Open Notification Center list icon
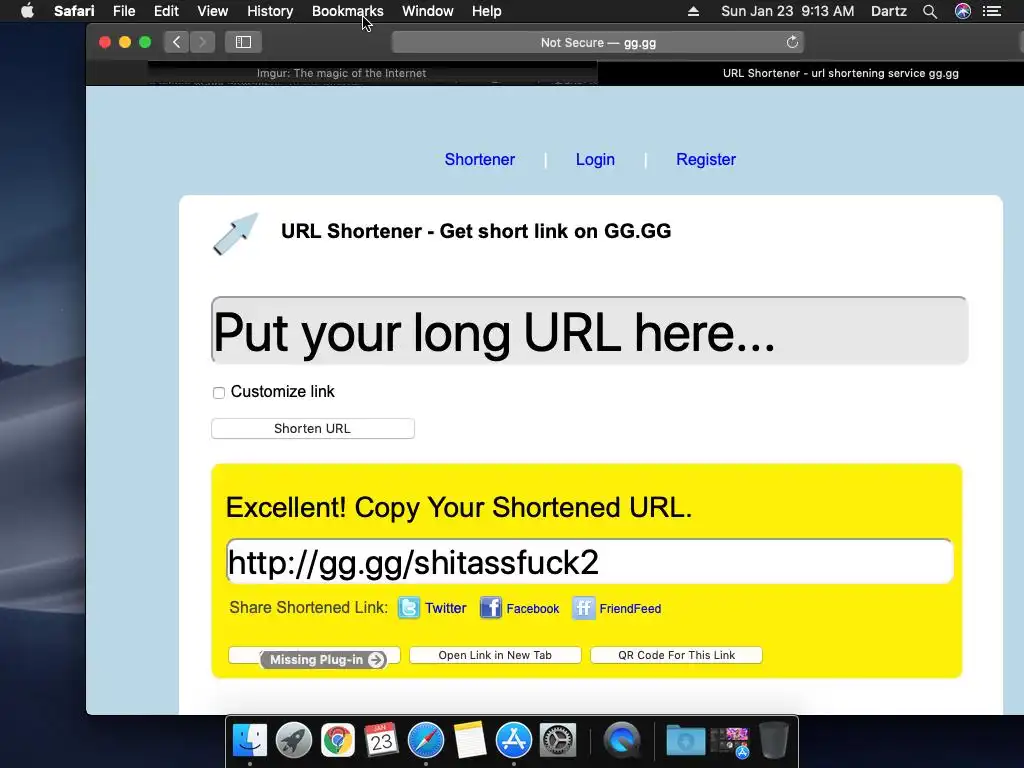The width and height of the screenshot is (1024, 768). pos(992,11)
